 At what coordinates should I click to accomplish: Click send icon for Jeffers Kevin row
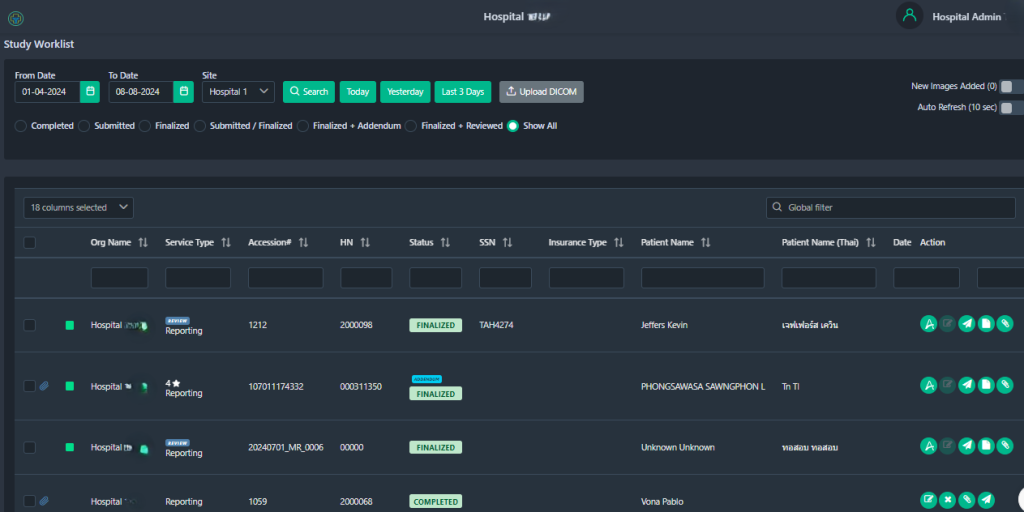point(966,324)
